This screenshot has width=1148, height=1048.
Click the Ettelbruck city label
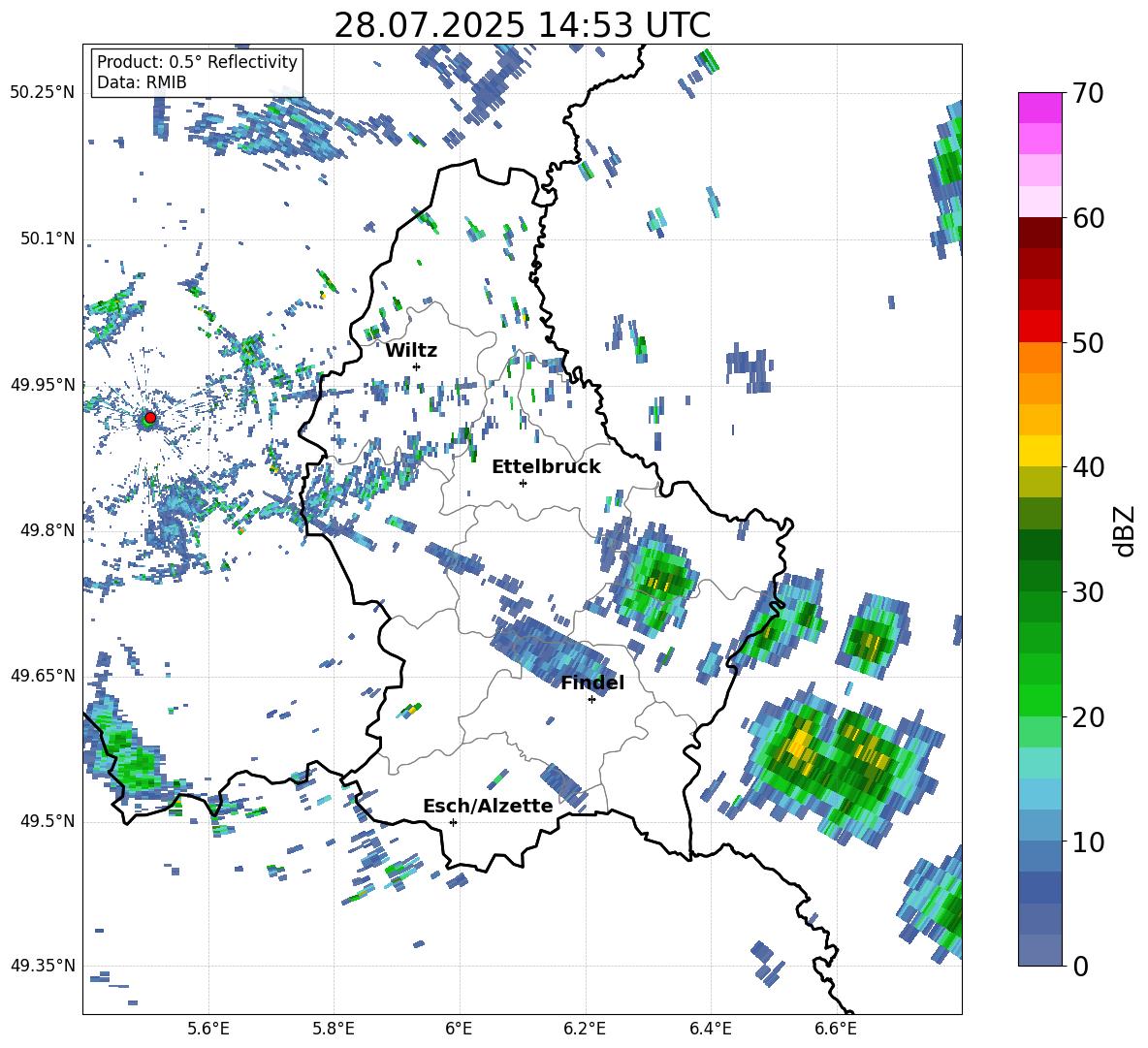point(546,467)
